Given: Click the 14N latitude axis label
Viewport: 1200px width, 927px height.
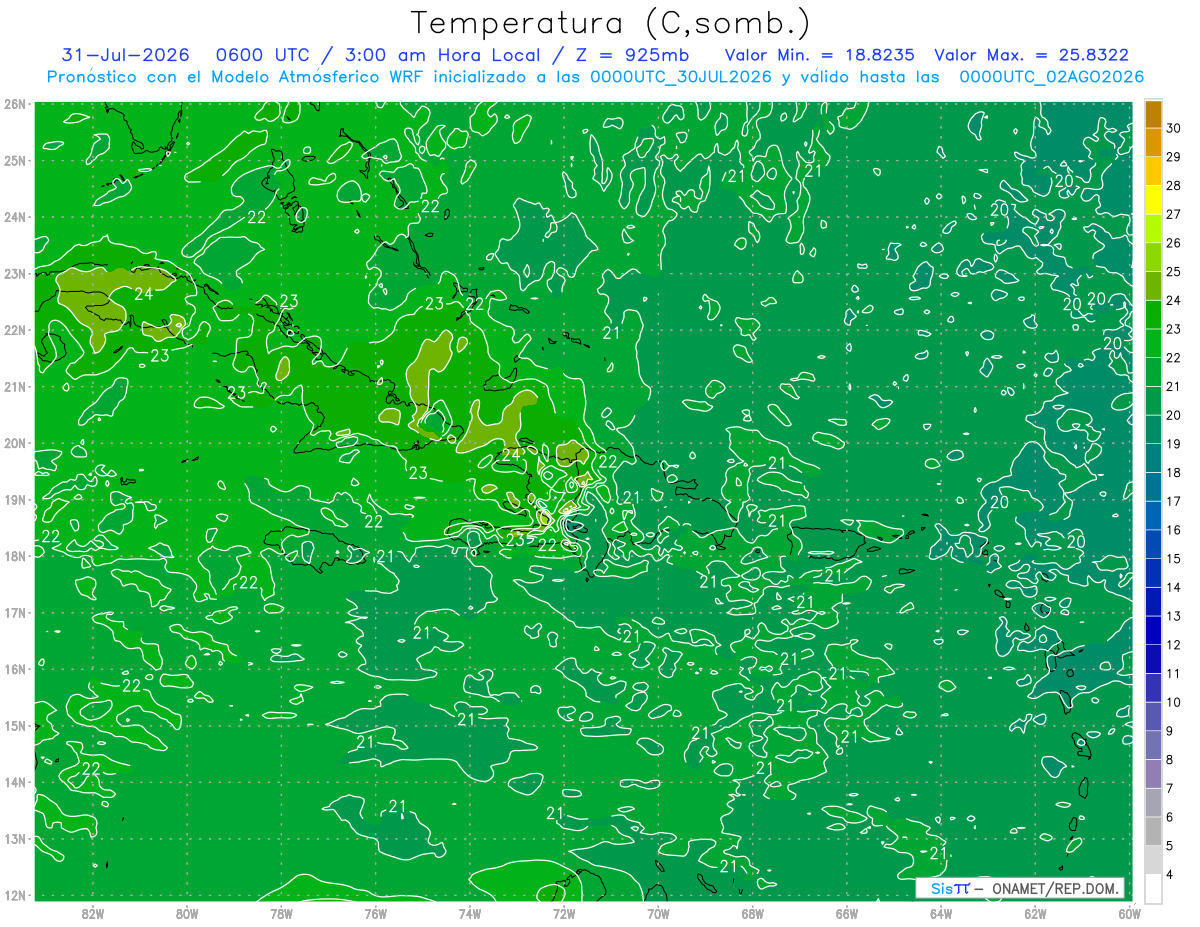Looking at the screenshot, I should [x=14, y=782].
